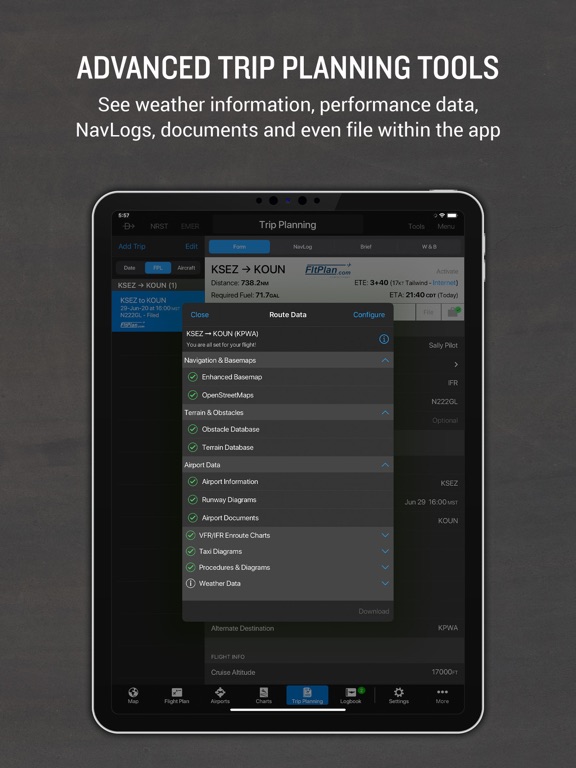Sort trips by Aircraft
Viewport: 576px width, 768px height.
coord(186,268)
